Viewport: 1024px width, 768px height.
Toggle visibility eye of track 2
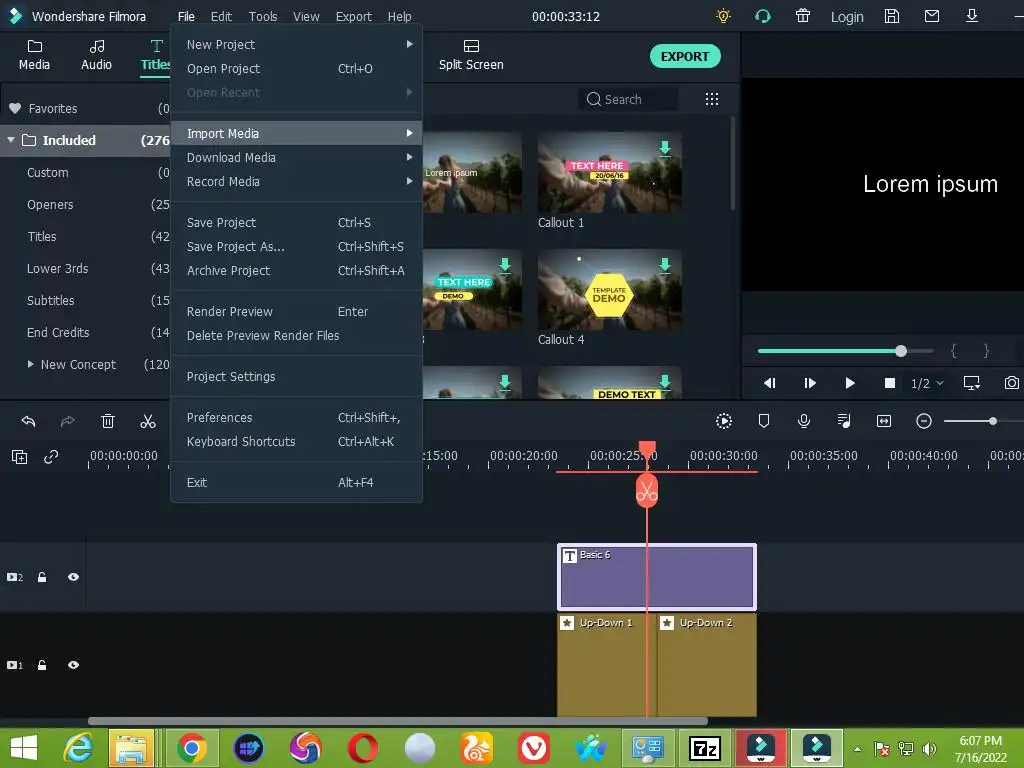(73, 577)
